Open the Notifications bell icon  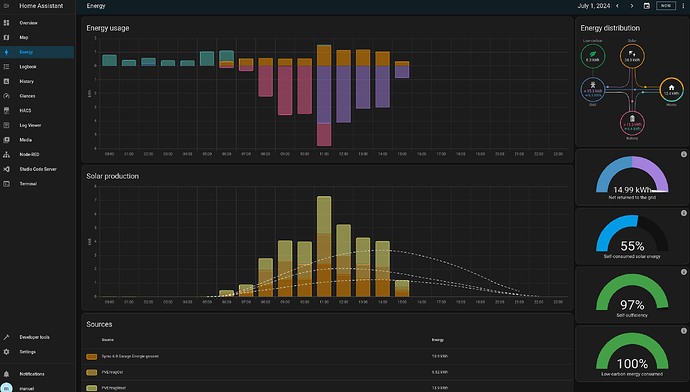point(6,374)
